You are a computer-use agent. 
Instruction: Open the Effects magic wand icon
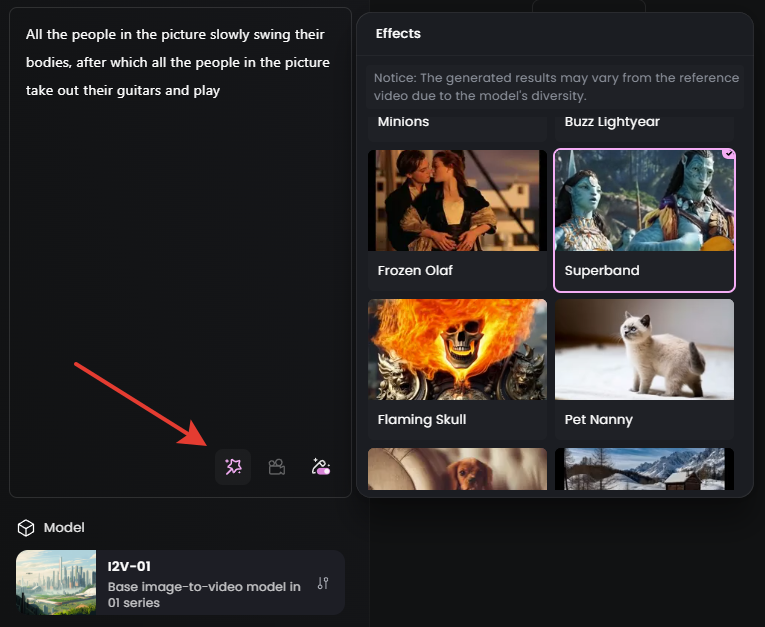coord(233,467)
